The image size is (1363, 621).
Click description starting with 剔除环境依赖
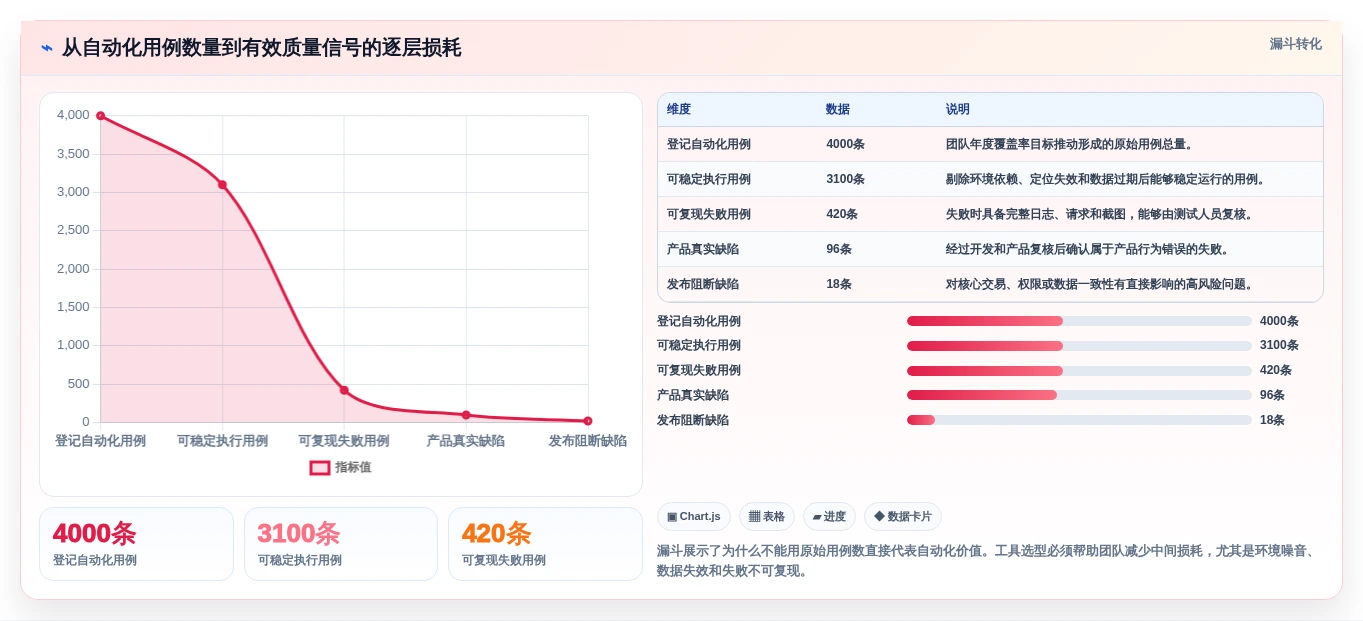[1107, 179]
